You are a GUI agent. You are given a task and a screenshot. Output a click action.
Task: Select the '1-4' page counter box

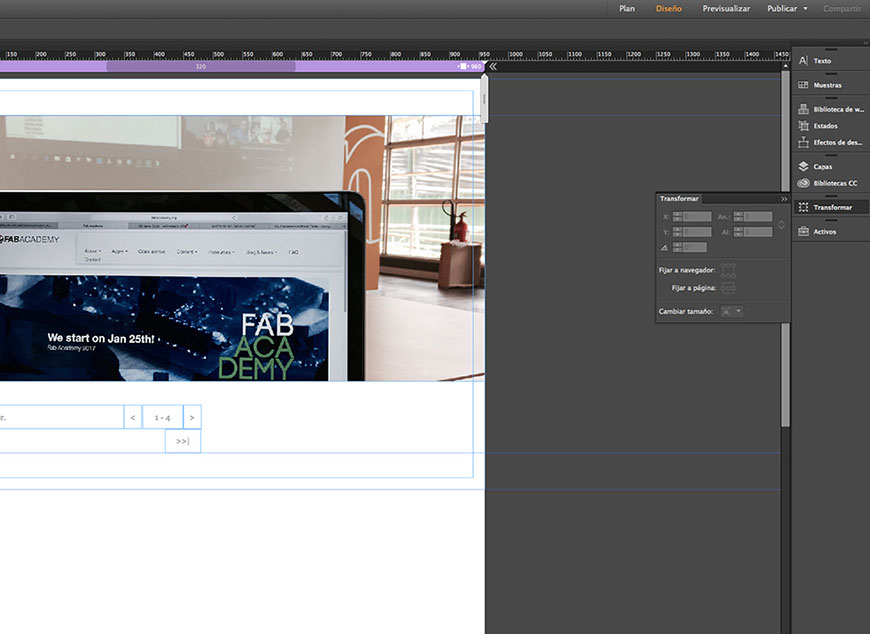coord(162,417)
